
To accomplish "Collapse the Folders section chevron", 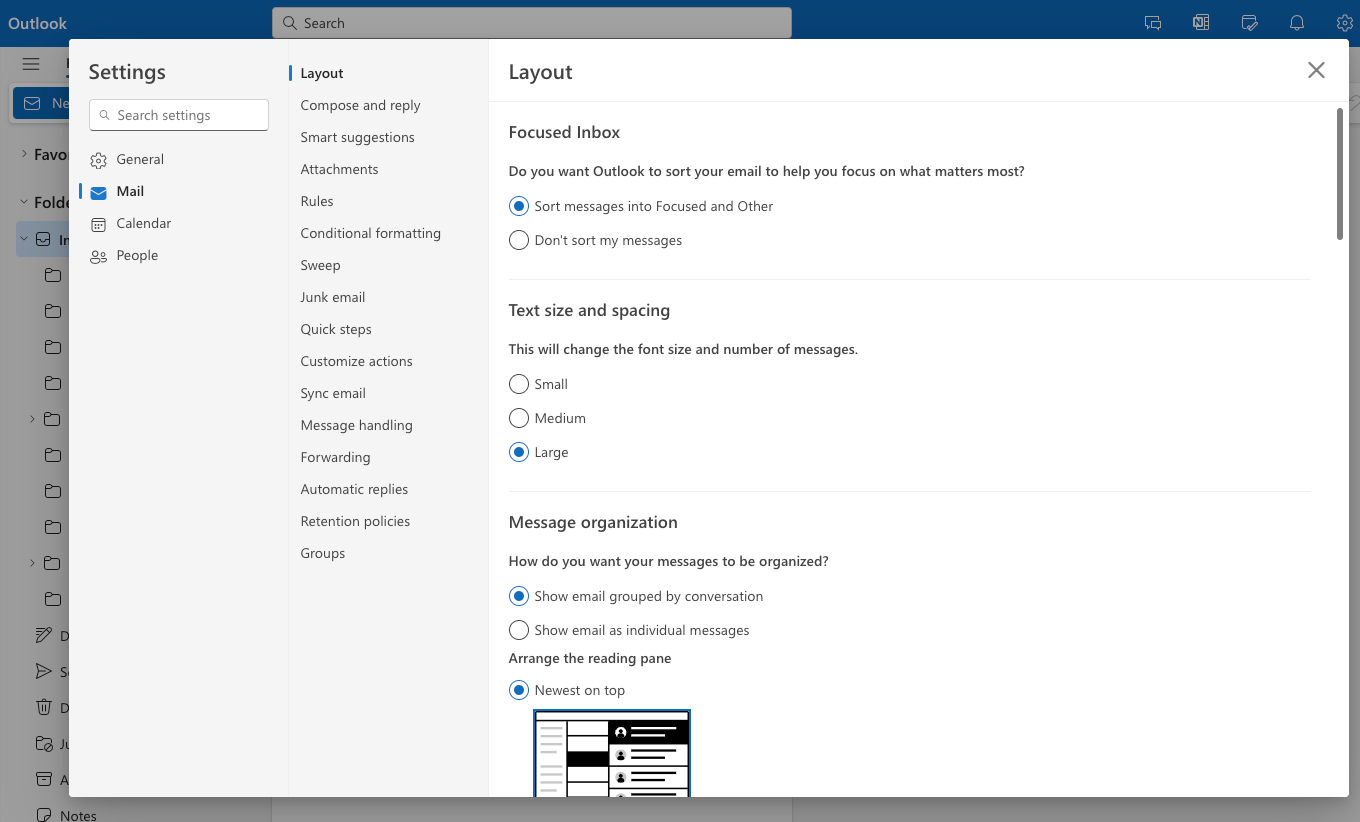I will (x=24, y=202).
